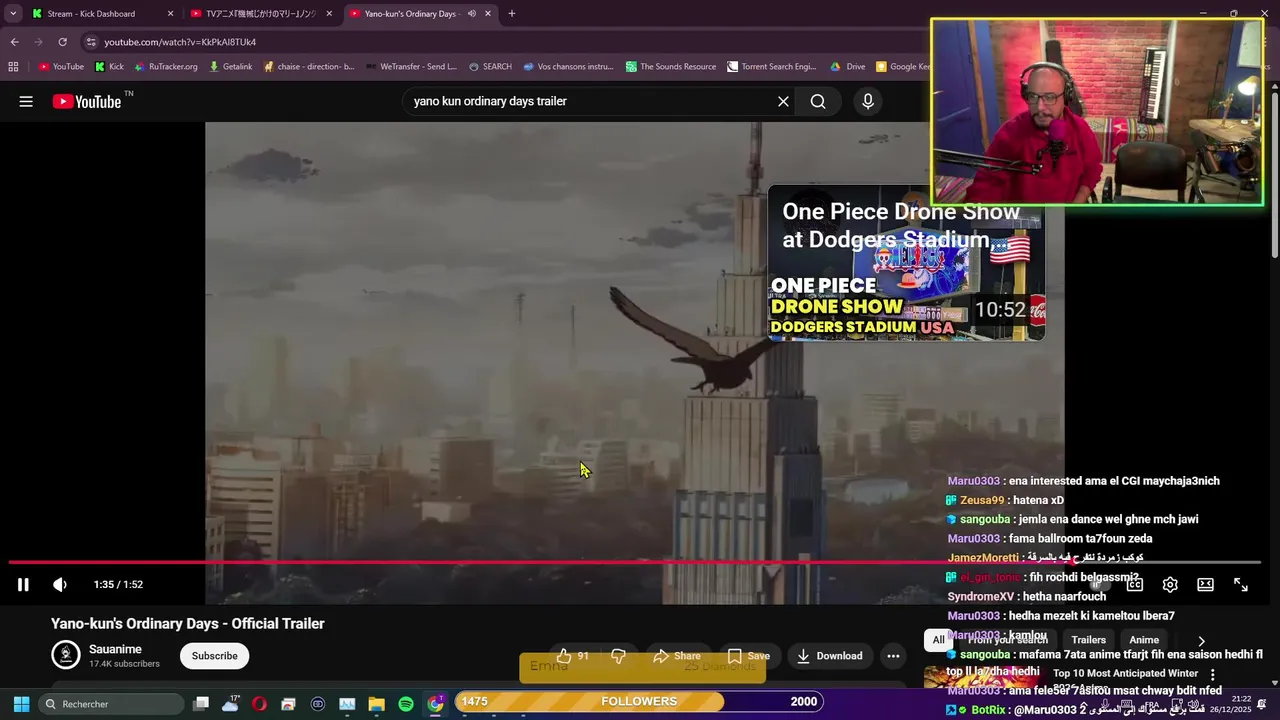Clear the search query with the X

[783, 101]
